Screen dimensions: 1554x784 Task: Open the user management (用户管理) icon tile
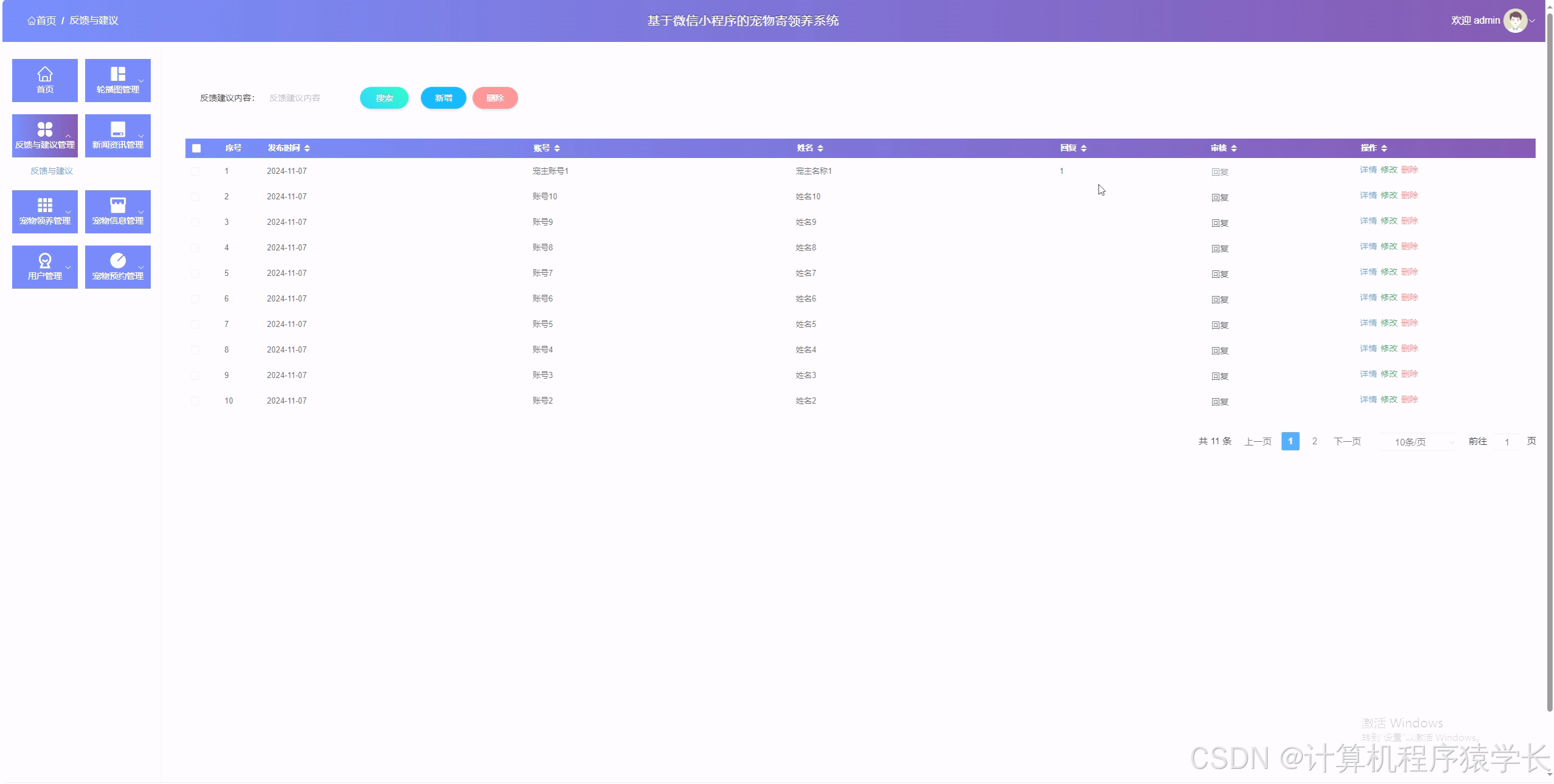44,261
